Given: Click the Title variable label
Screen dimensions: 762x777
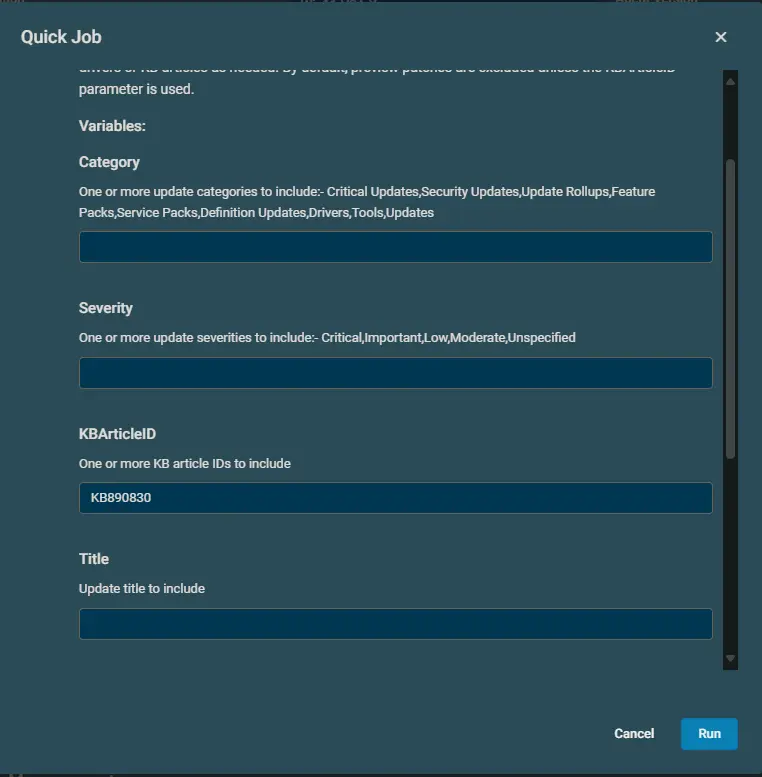Looking at the screenshot, I should [x=94, y=559].
